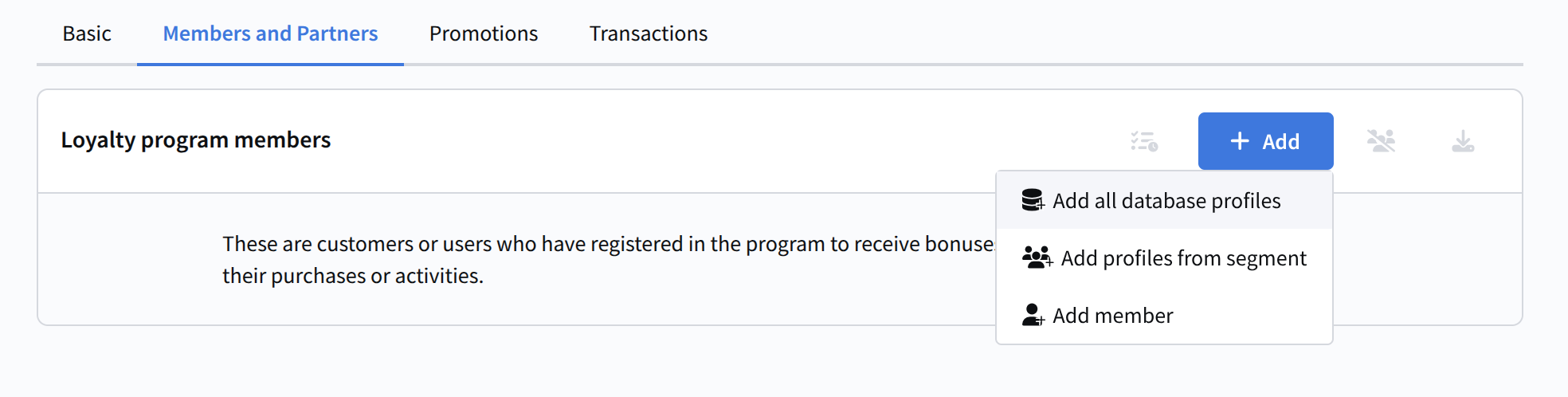Click the Loyalty program members heading
This screenshot has height=397, width=1568.
click(x=196, y=140)
